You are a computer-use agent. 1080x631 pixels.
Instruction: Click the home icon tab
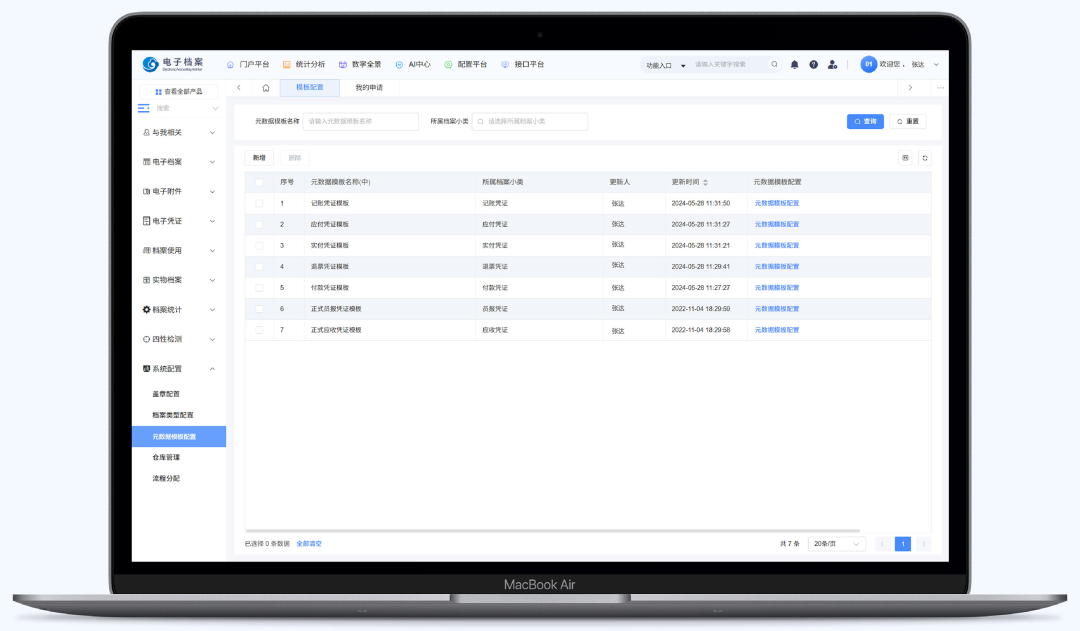click(266, 88)
